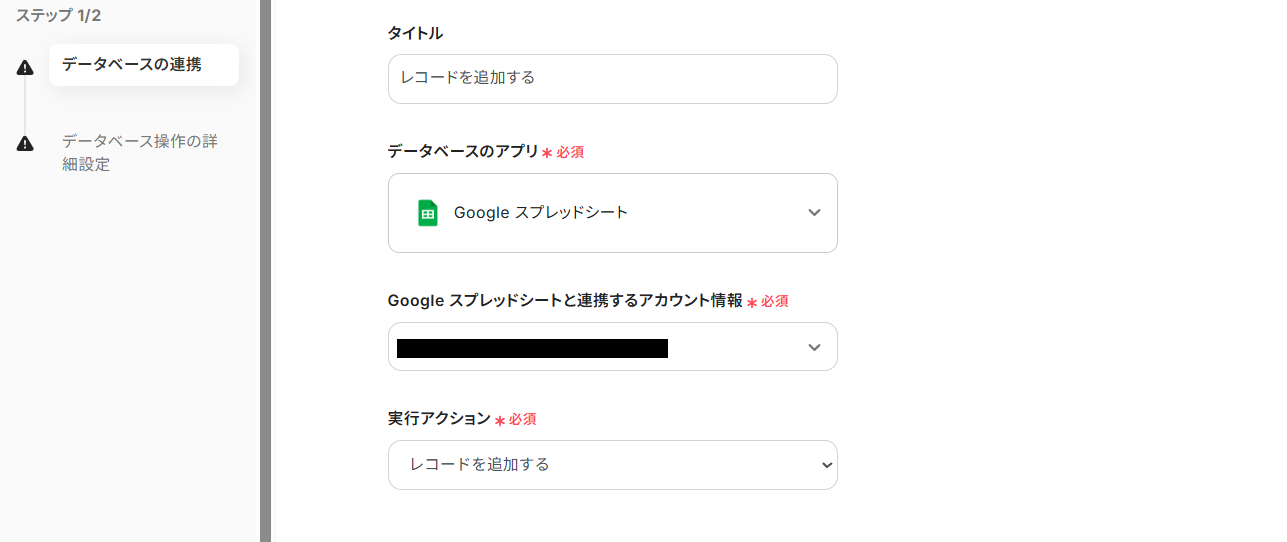This screenshot has height=542, width=1287.
Task: Switch to データベースの連携 step
Action: coord(132,65)
